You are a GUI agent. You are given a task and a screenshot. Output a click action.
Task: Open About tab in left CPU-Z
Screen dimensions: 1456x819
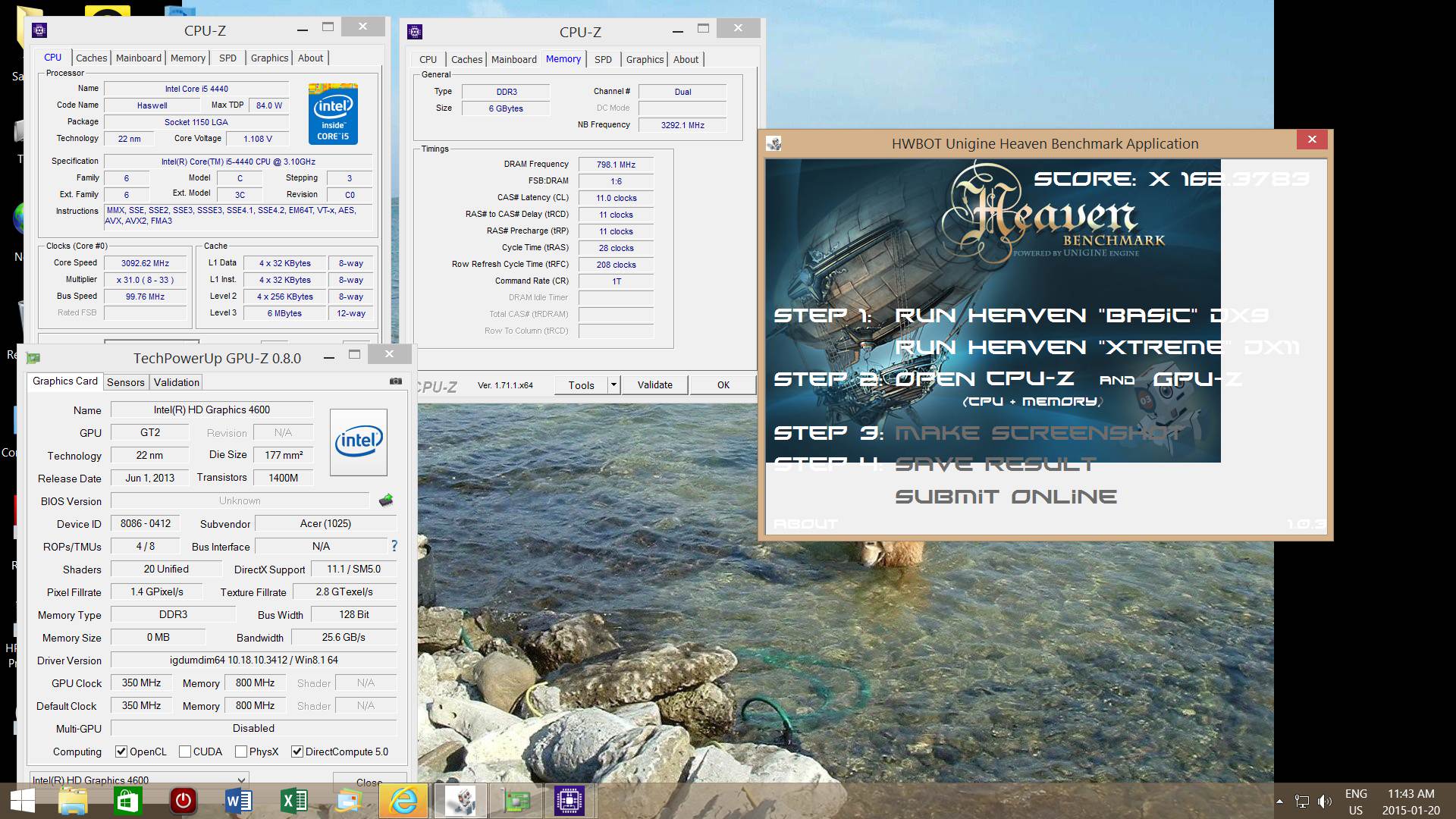(x=310, y=58)
